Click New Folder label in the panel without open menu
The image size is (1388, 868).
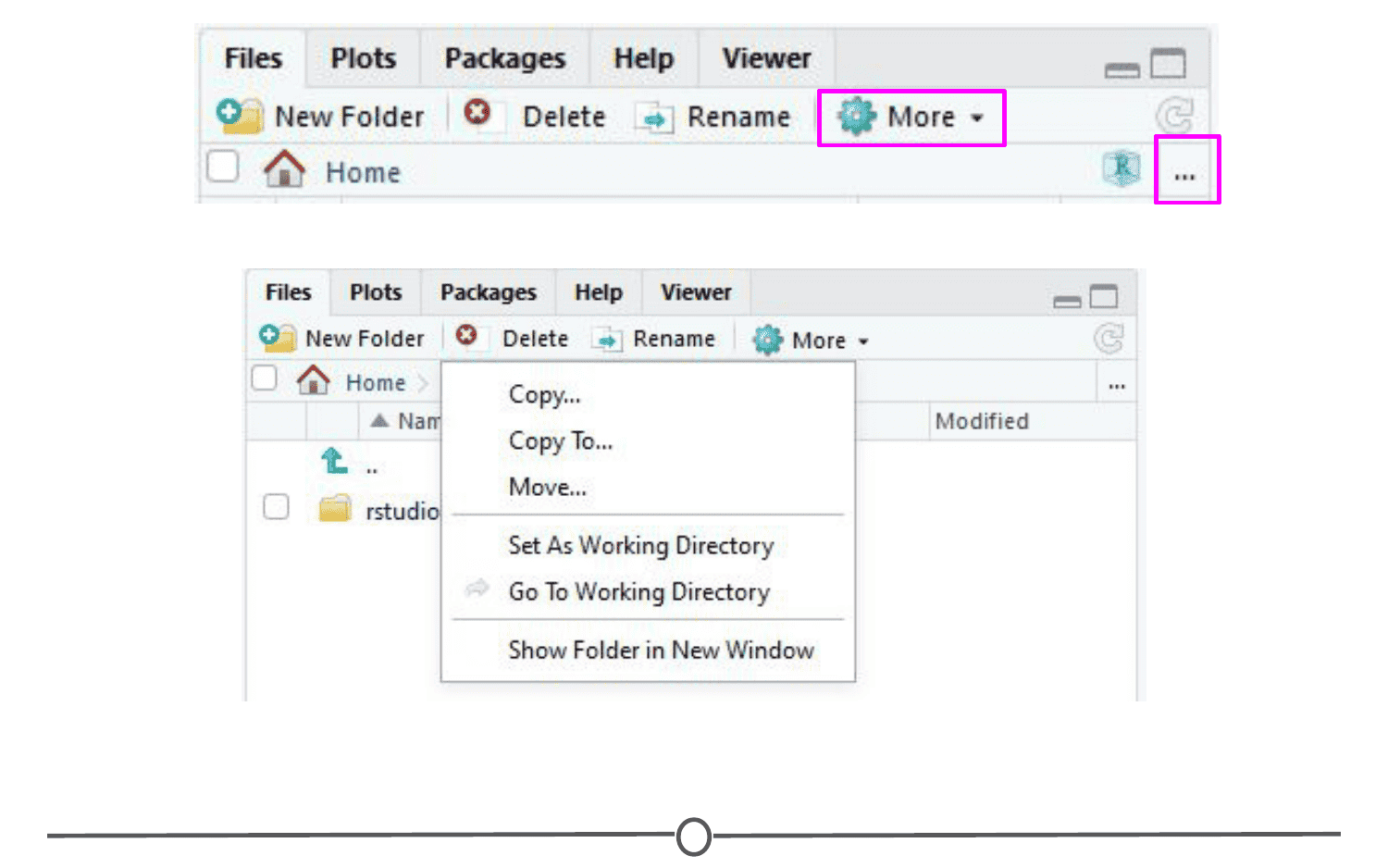350,117
